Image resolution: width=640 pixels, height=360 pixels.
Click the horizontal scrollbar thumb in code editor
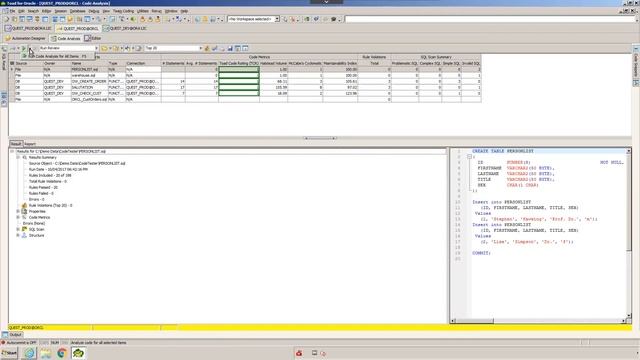(x=475, y=321)
